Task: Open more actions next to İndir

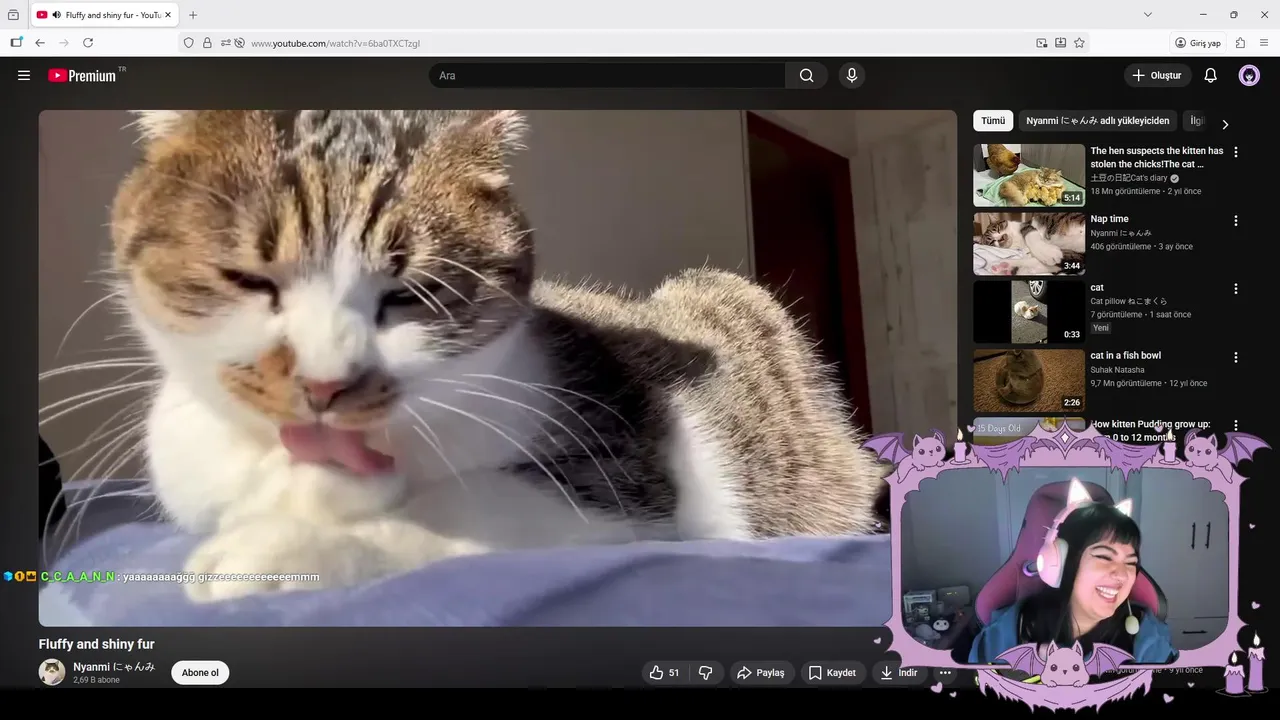Action: click(945, 673)
